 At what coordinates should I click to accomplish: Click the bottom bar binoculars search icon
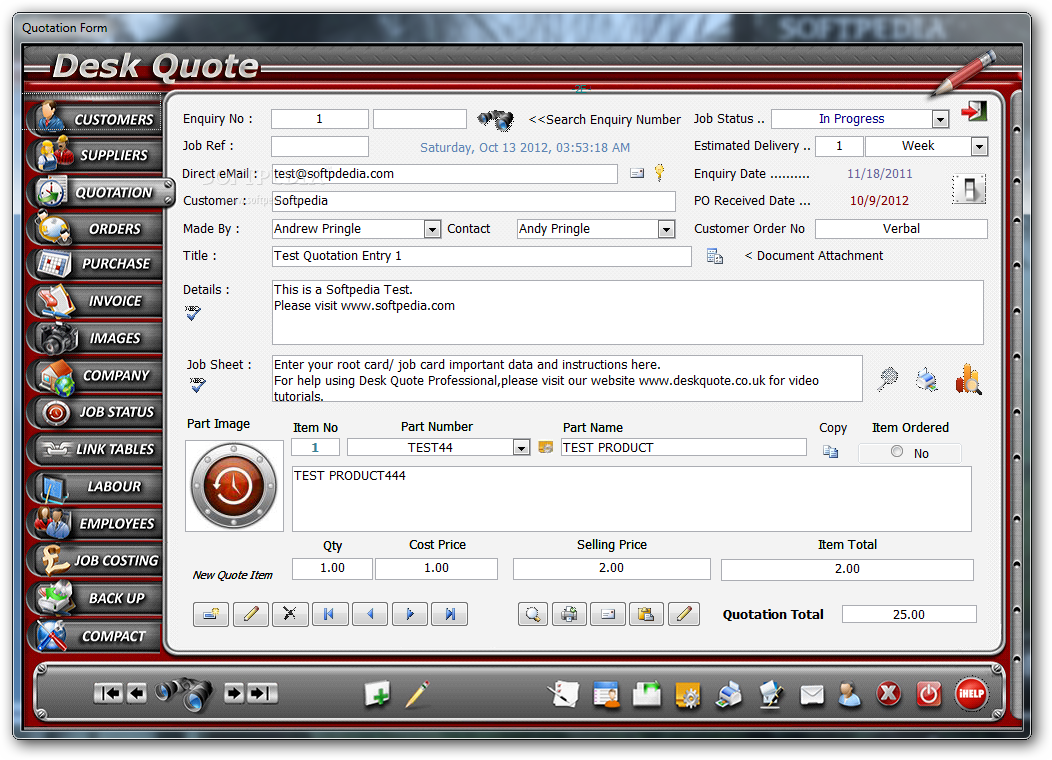point(184,694)
